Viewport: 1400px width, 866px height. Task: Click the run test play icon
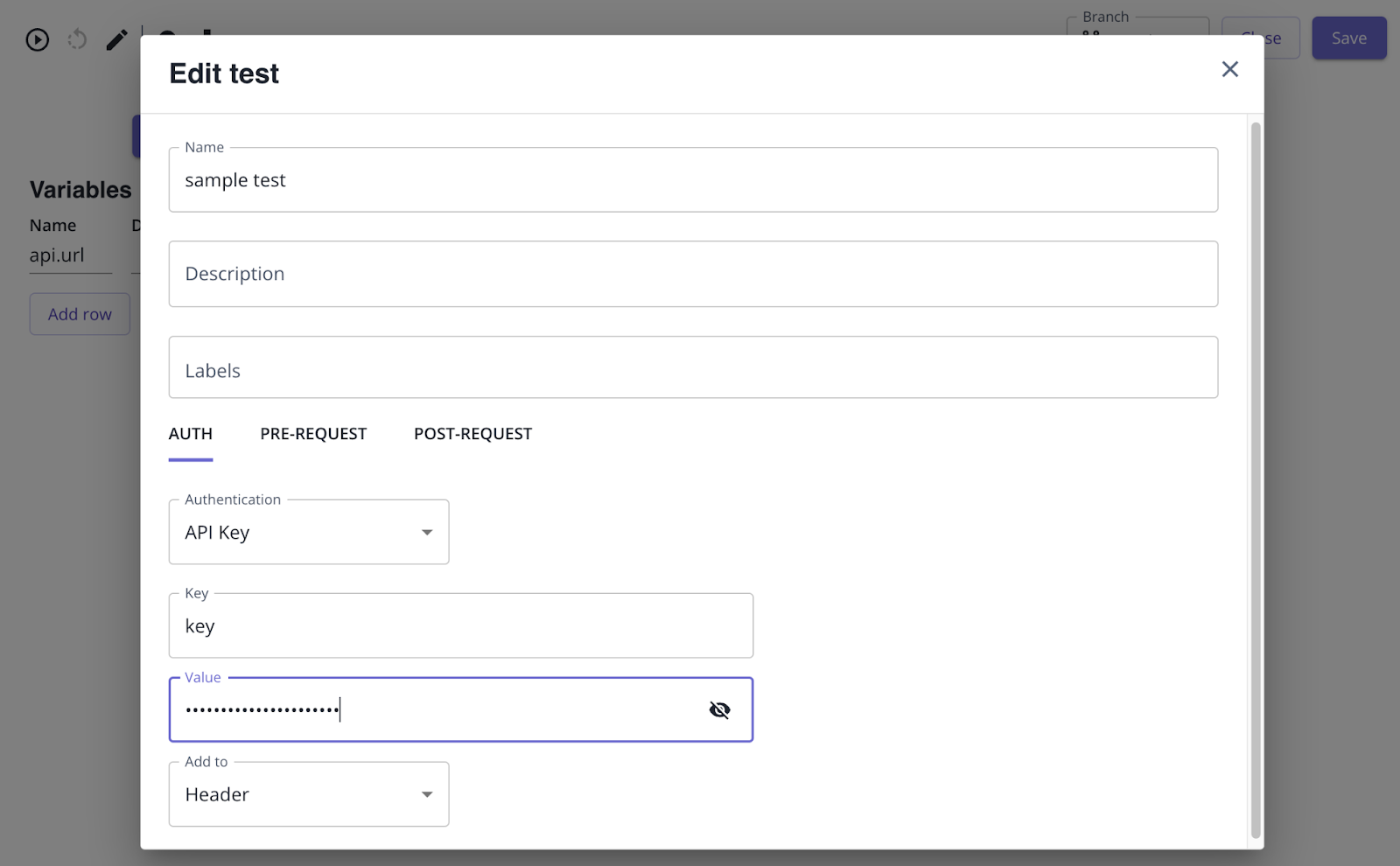tap(37, 39)
